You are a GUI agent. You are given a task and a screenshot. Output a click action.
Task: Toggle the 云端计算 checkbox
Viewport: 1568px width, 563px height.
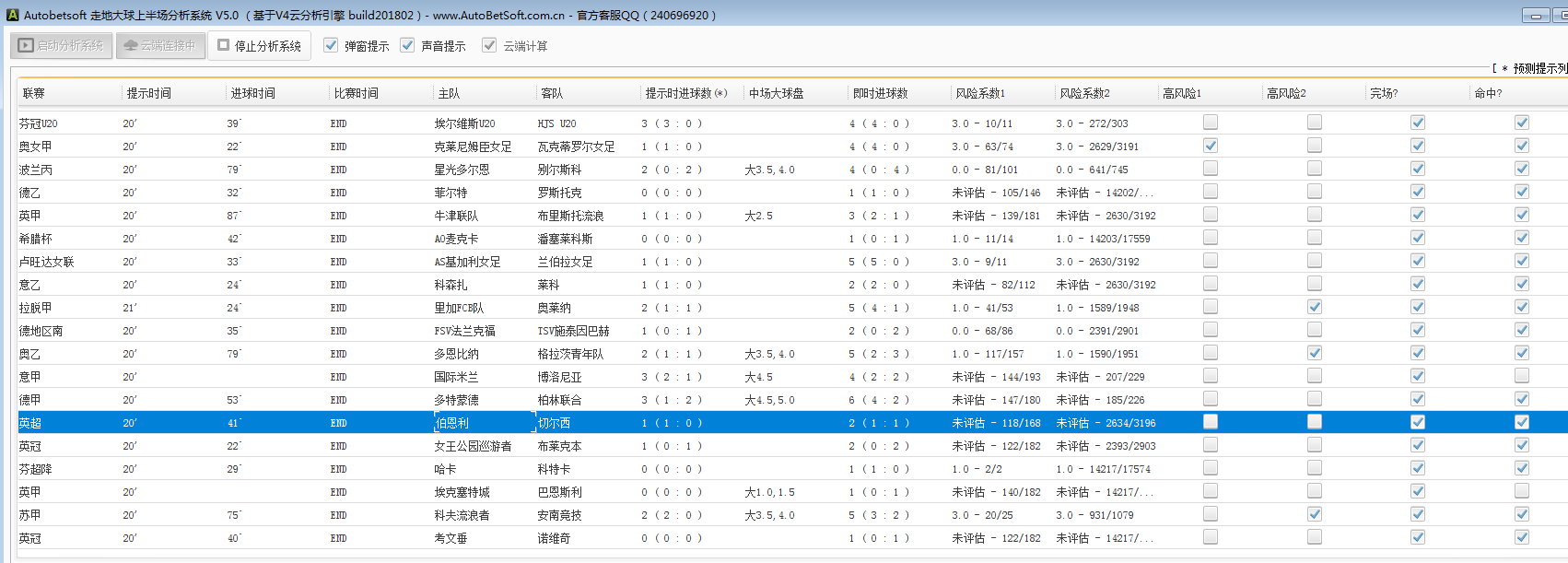[x=489, y=45]
